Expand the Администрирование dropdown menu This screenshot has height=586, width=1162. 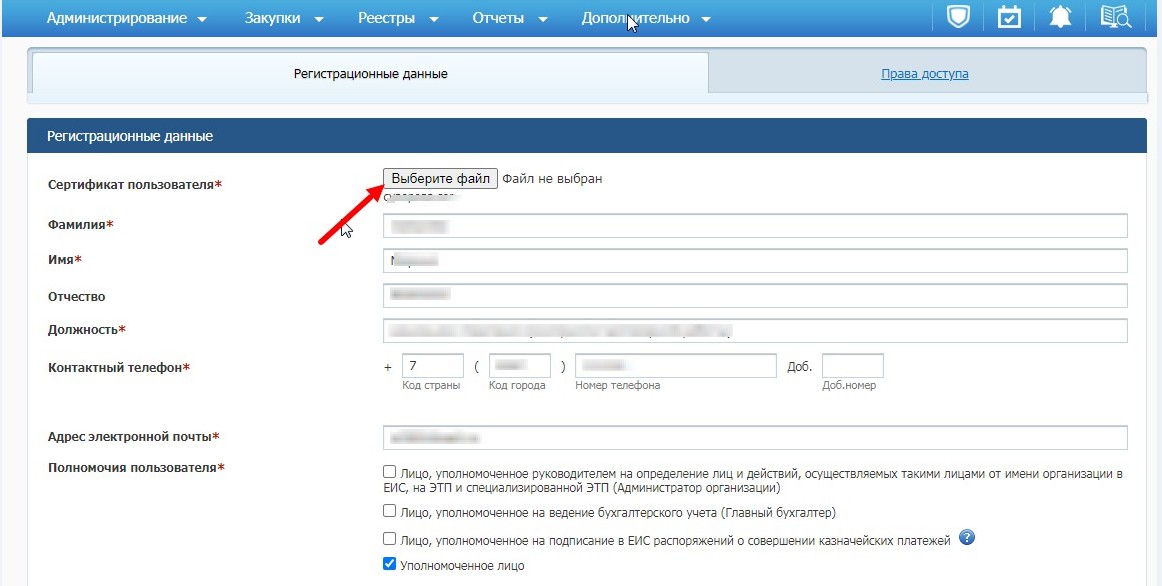coord(126,18)
